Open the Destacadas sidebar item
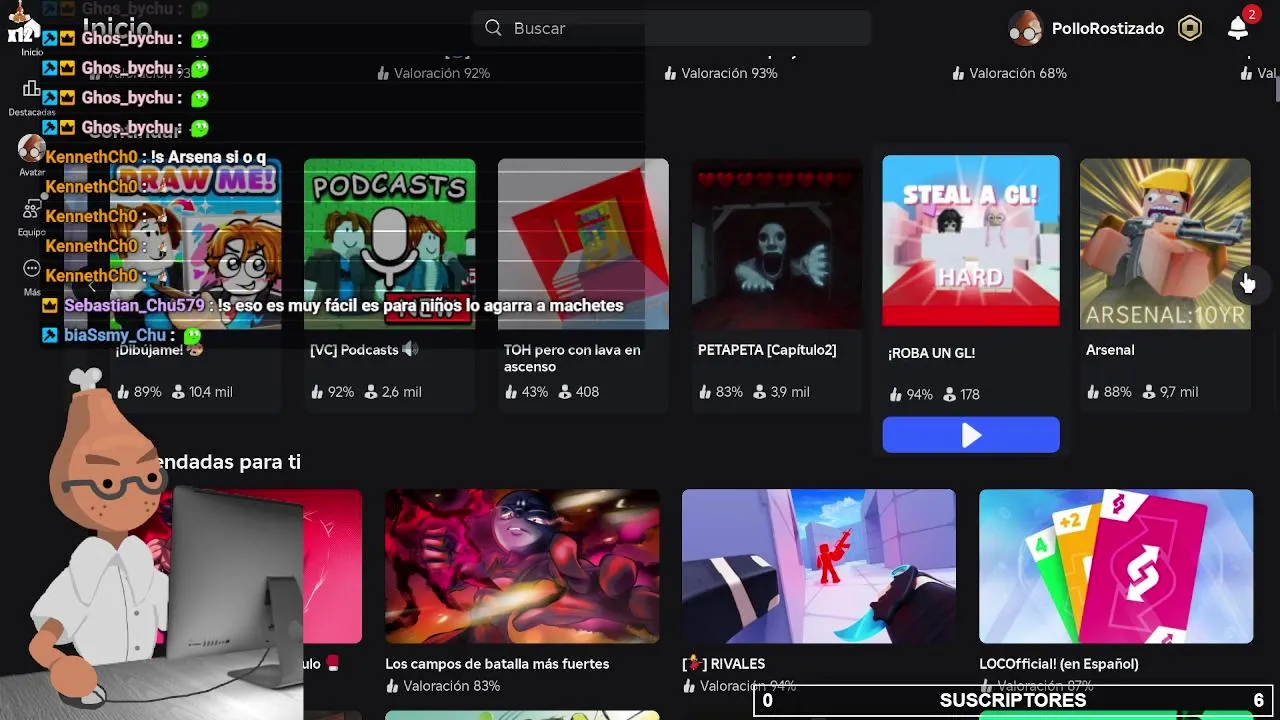 point(32,98)
